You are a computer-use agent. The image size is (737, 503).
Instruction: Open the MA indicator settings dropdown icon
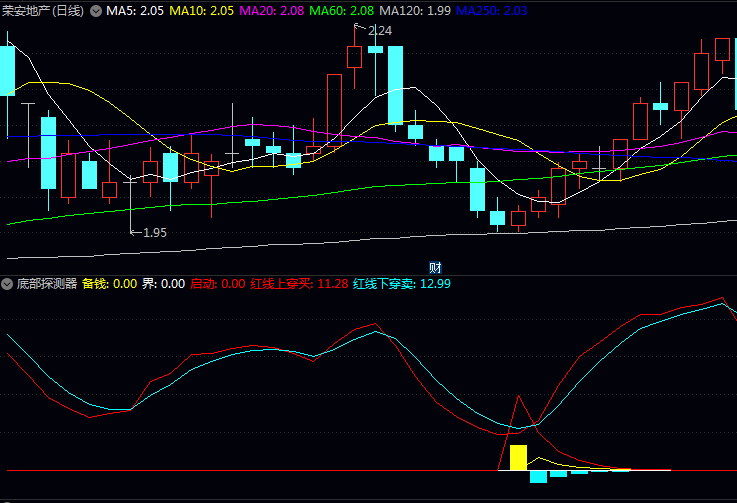tap(96, 11)
